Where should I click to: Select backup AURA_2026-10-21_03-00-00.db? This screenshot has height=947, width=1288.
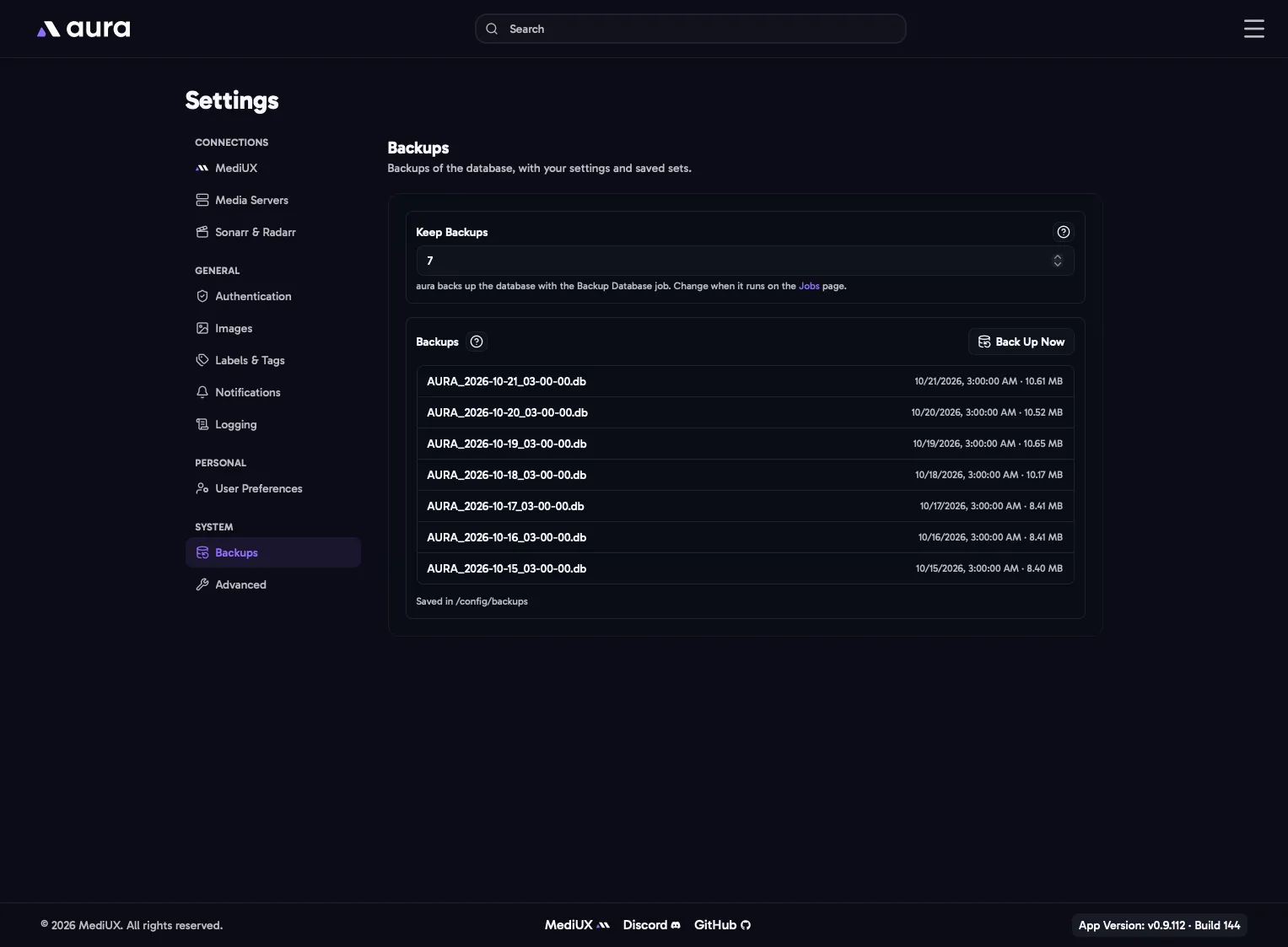745,381
